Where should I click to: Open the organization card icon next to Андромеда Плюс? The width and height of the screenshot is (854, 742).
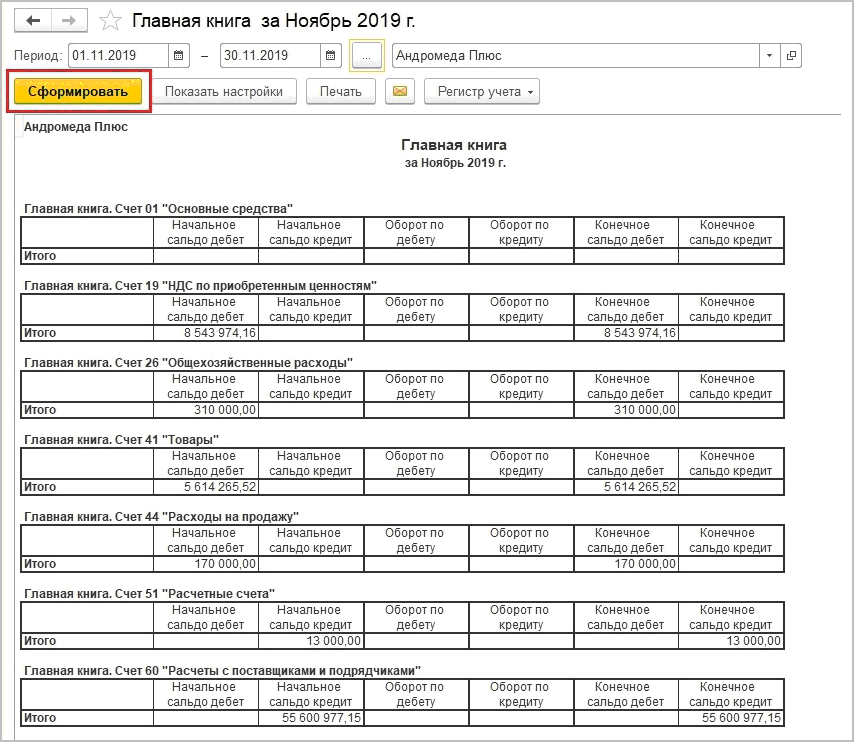pyautogui.click(x=792, y=56)
